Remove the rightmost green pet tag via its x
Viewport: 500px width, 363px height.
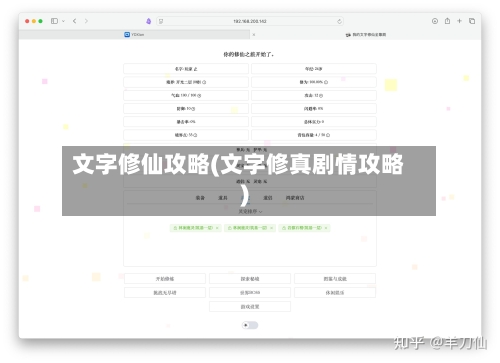point(326,228)
